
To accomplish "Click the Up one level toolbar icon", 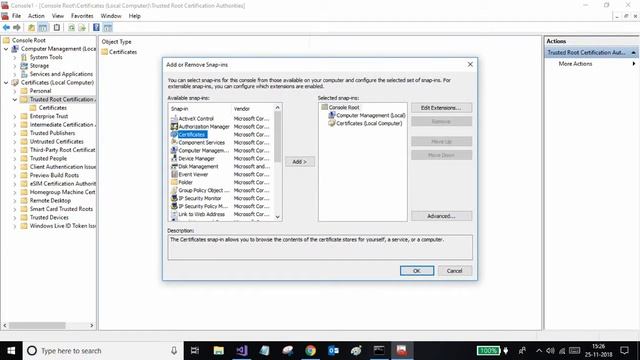I will point(31,27).
